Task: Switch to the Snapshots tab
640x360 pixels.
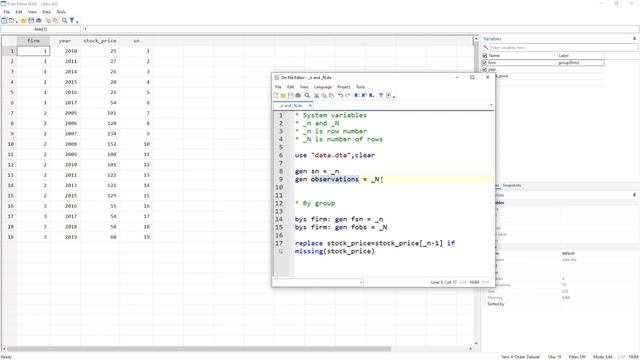Action: [x=512, y=185]
